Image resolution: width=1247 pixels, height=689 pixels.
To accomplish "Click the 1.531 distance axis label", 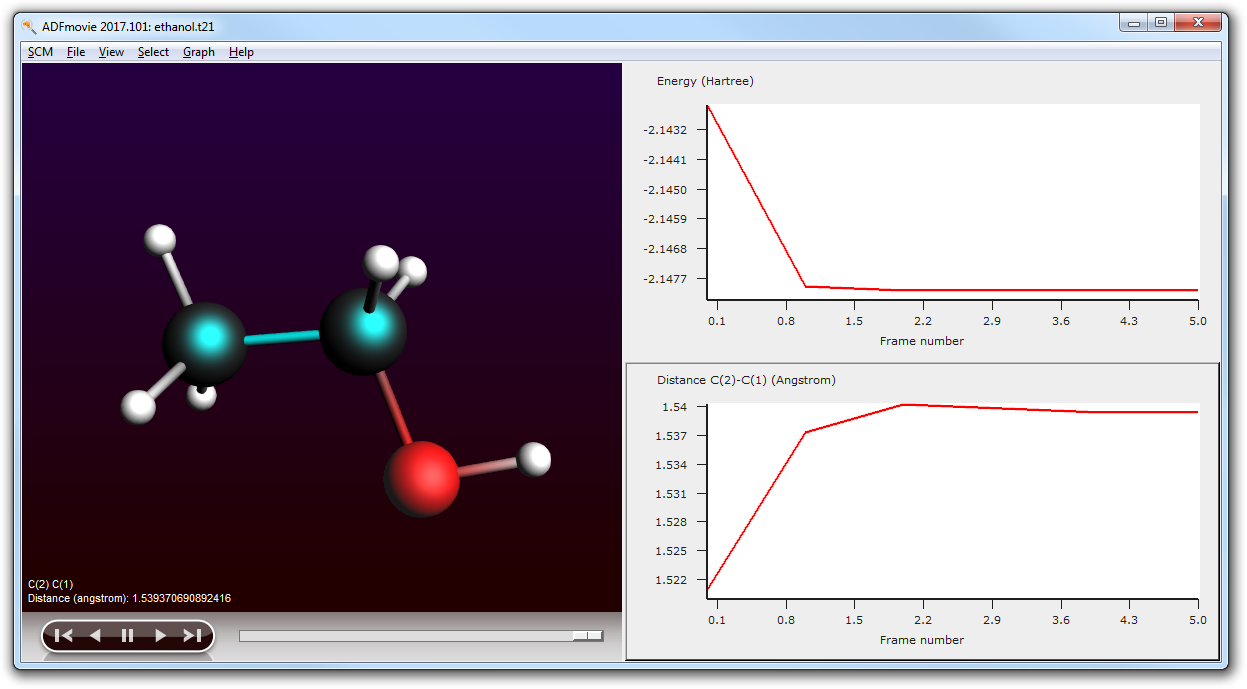I will (670, 494).
